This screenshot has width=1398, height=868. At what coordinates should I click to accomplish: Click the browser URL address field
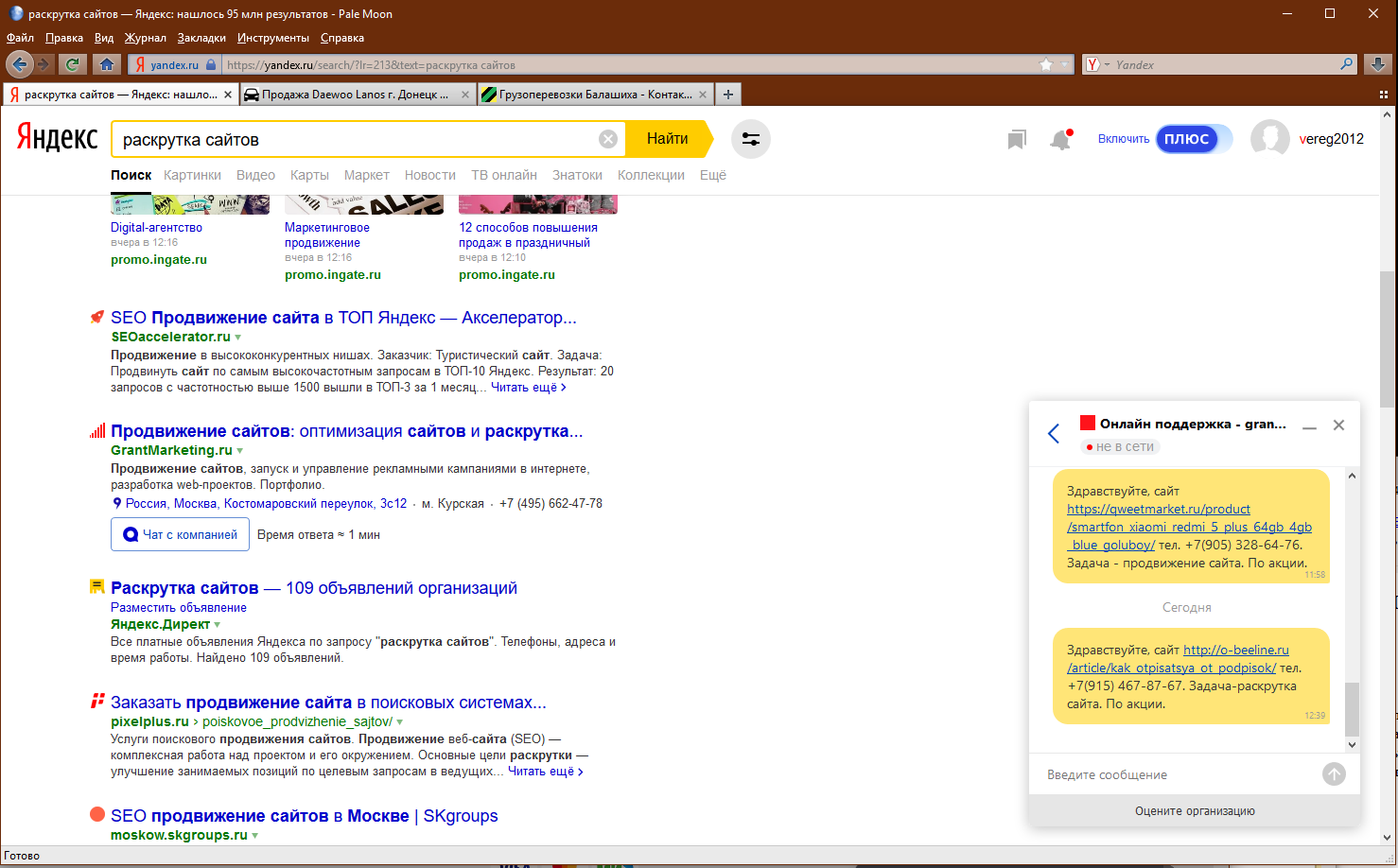(x=629, y=65)
